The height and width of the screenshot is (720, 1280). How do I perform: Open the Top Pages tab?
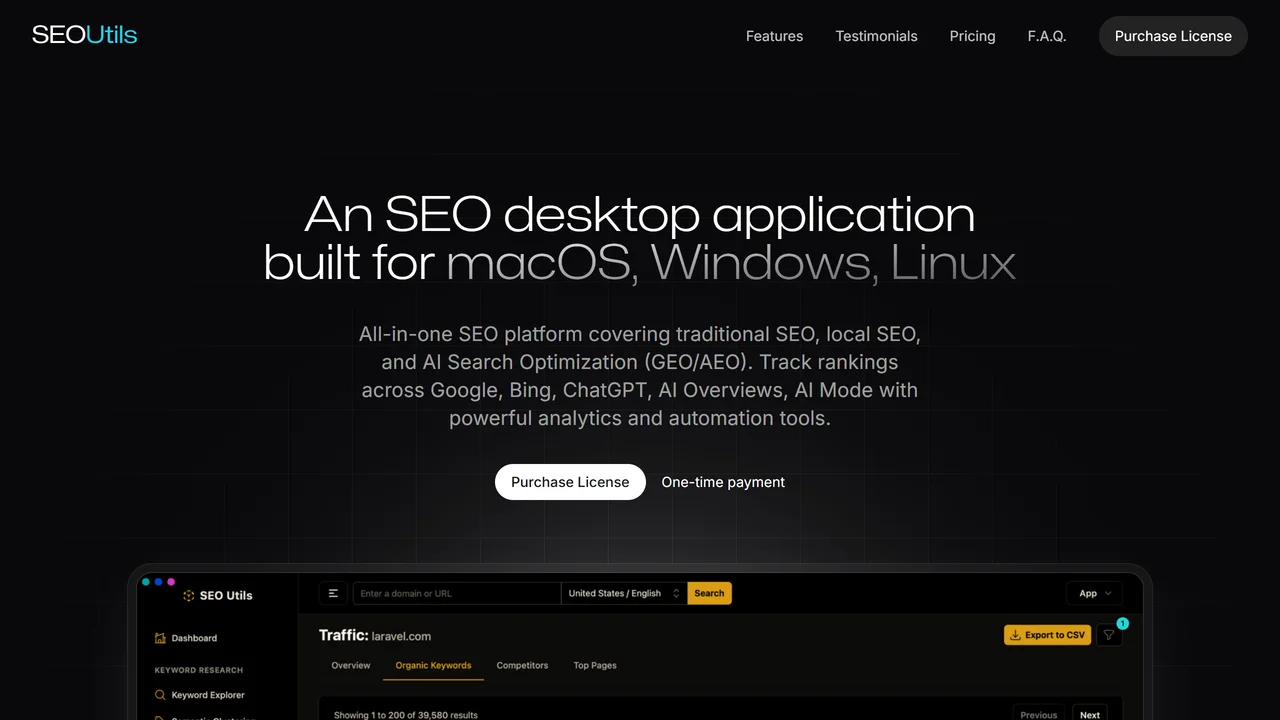[595, 665]
